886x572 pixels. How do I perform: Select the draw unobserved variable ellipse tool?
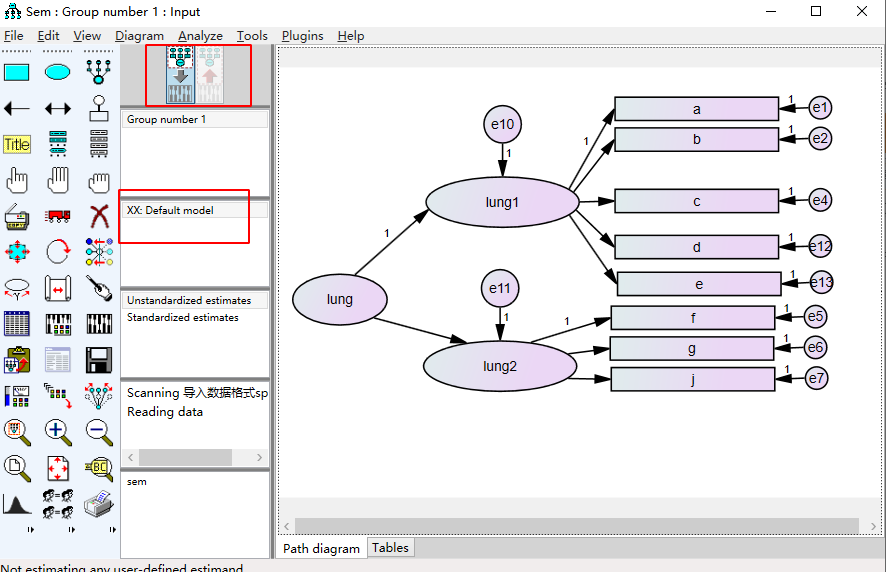click(58, 72)
